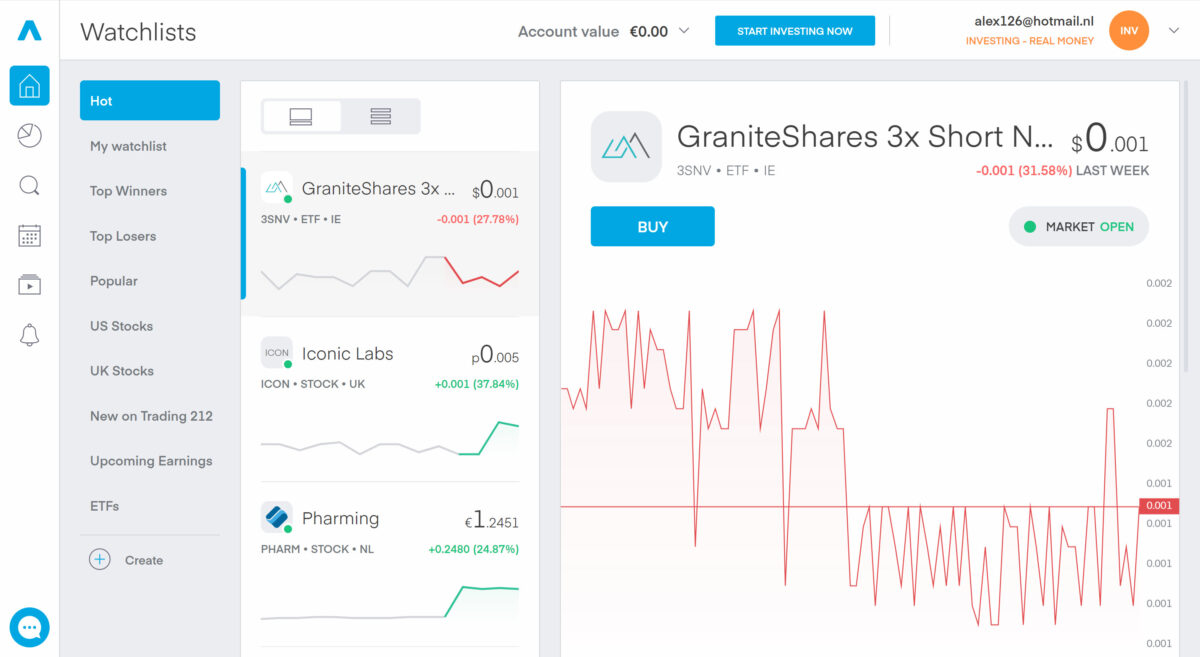
Task: Click the large GraniteShares logo in detail panel
Action: (626, 147)
